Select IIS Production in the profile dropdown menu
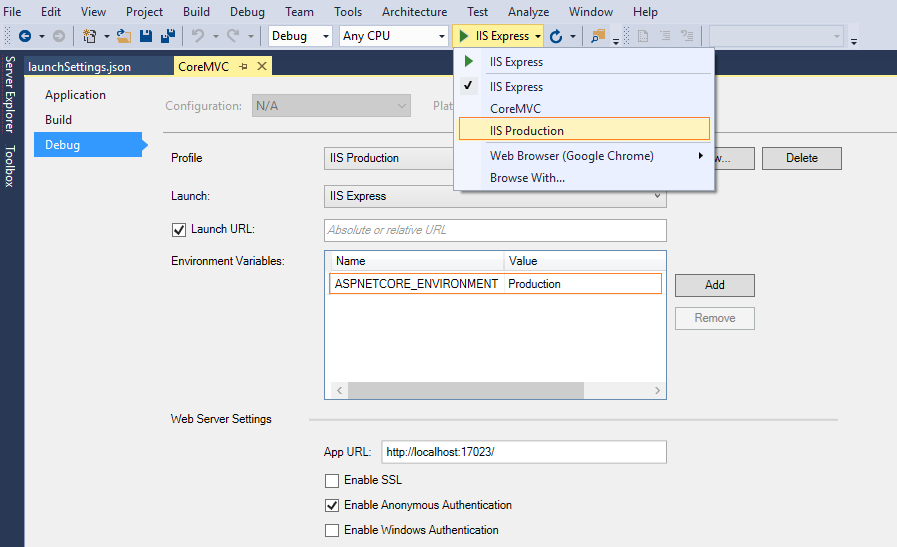 (x=584, y=129)
